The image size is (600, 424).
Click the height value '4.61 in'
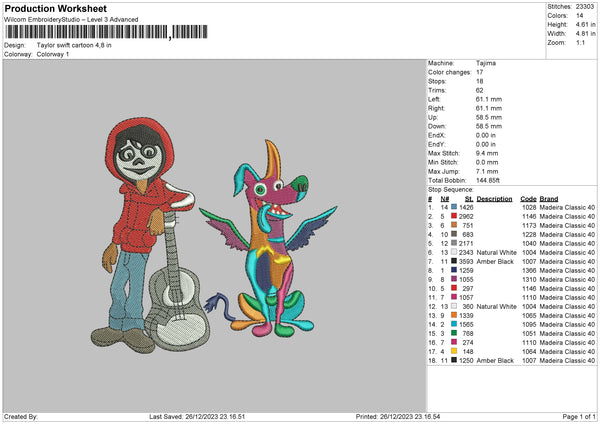(585, 24)
